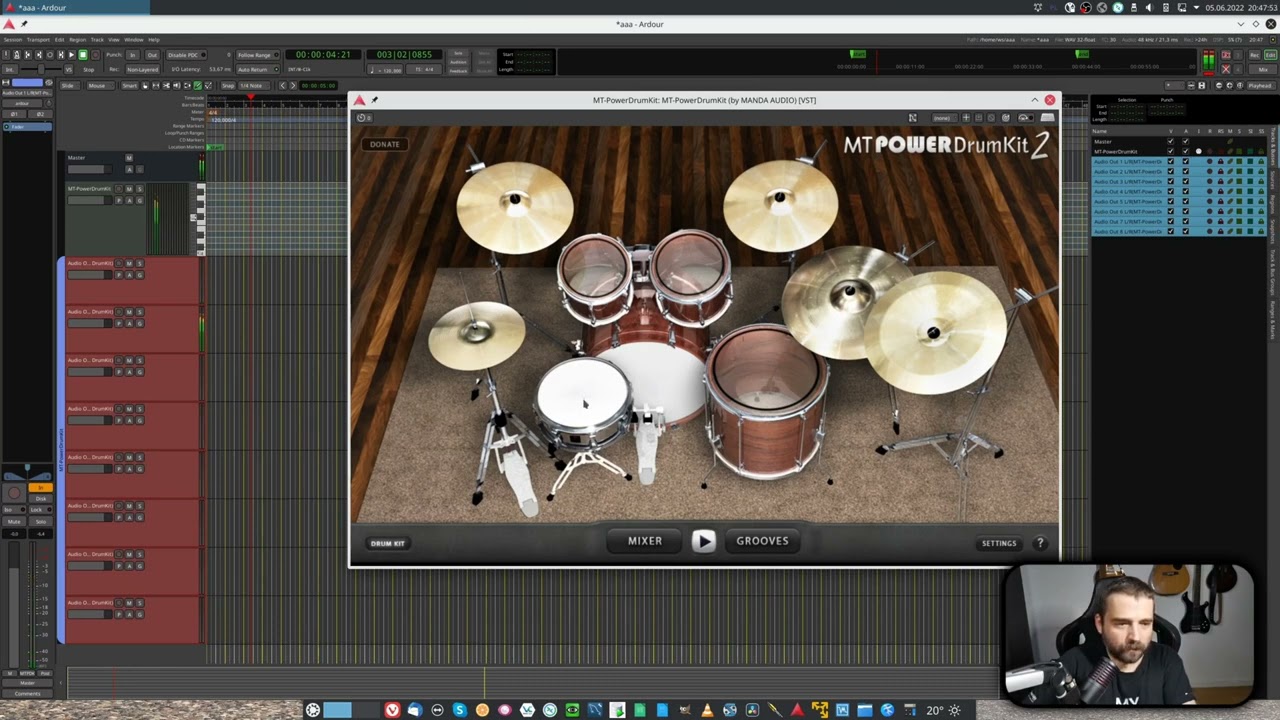Click the play button between Mixer and Grooves

pos(703,541)
